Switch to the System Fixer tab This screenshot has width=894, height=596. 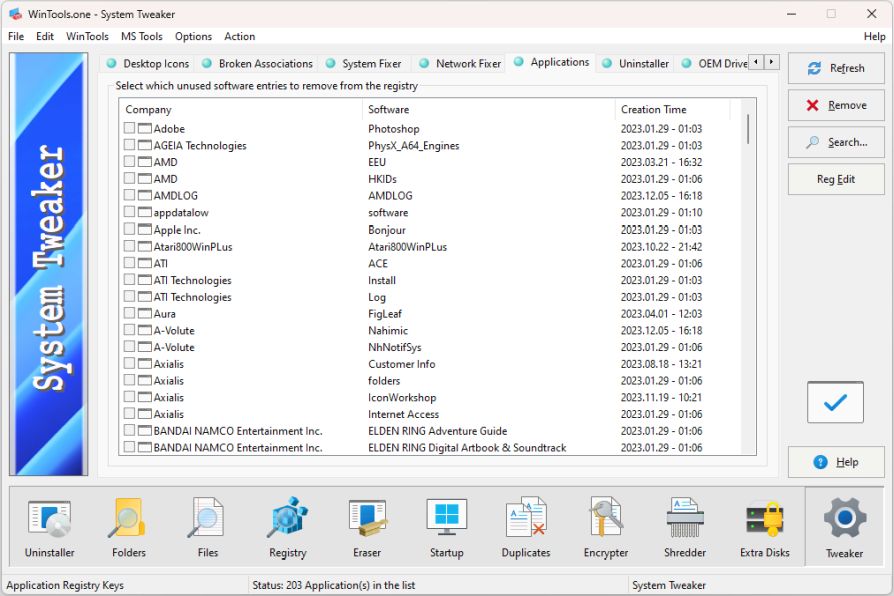tap(363, 63)
